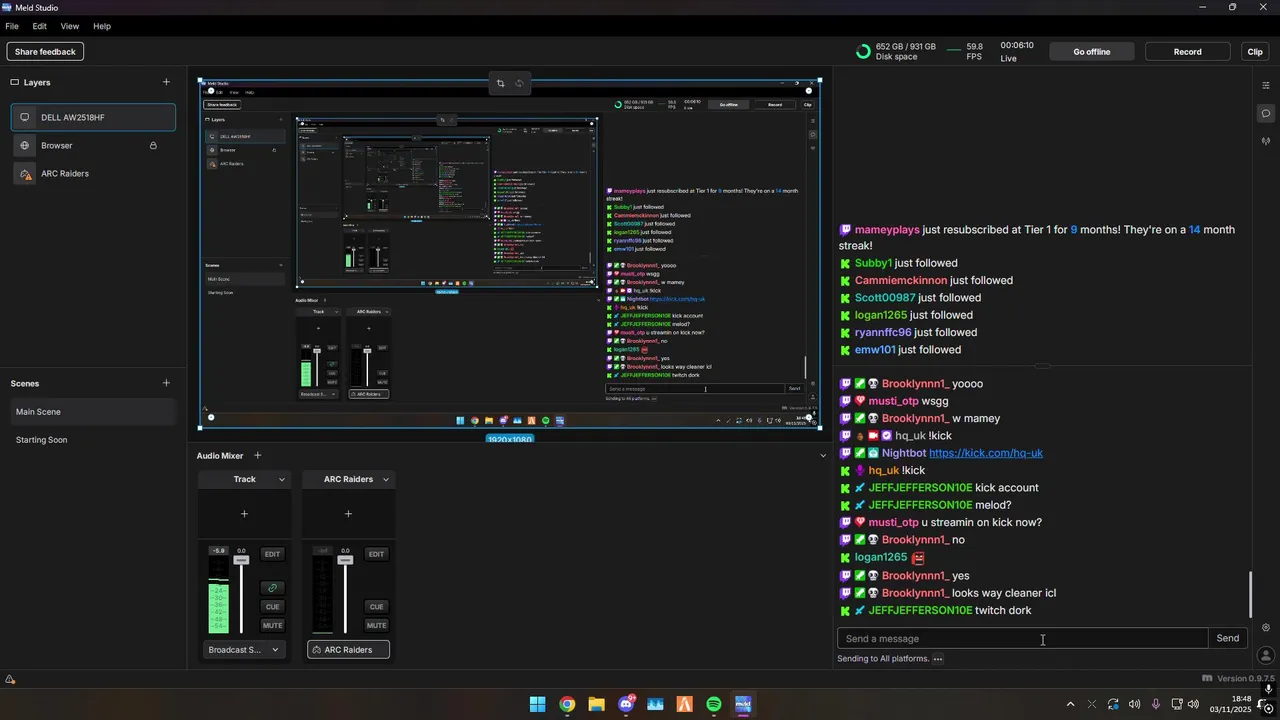This screenshot has width=1280, height=720.
Task: Toggle the link icon on Track channel
Action: point(272,588)
